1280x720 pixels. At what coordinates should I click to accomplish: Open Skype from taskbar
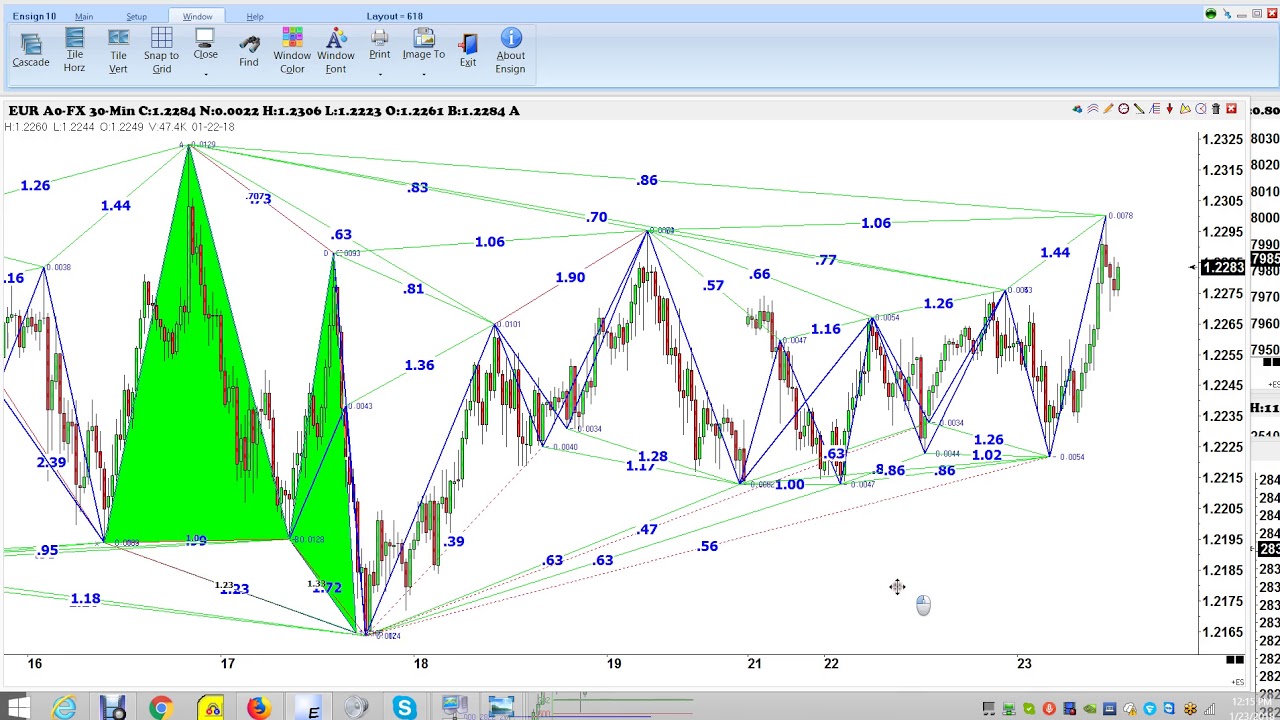point(405,709)
